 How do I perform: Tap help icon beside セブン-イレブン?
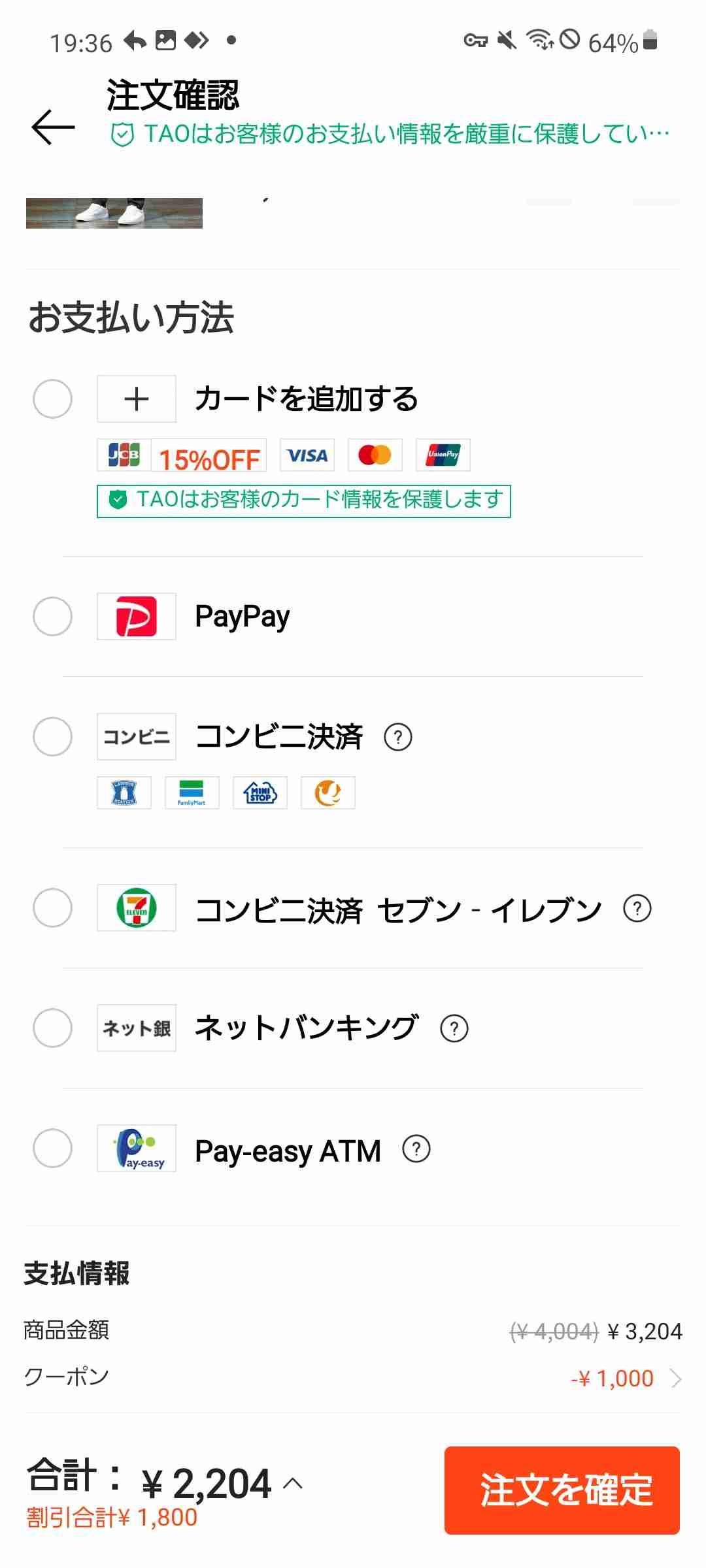tap(637, 908)
